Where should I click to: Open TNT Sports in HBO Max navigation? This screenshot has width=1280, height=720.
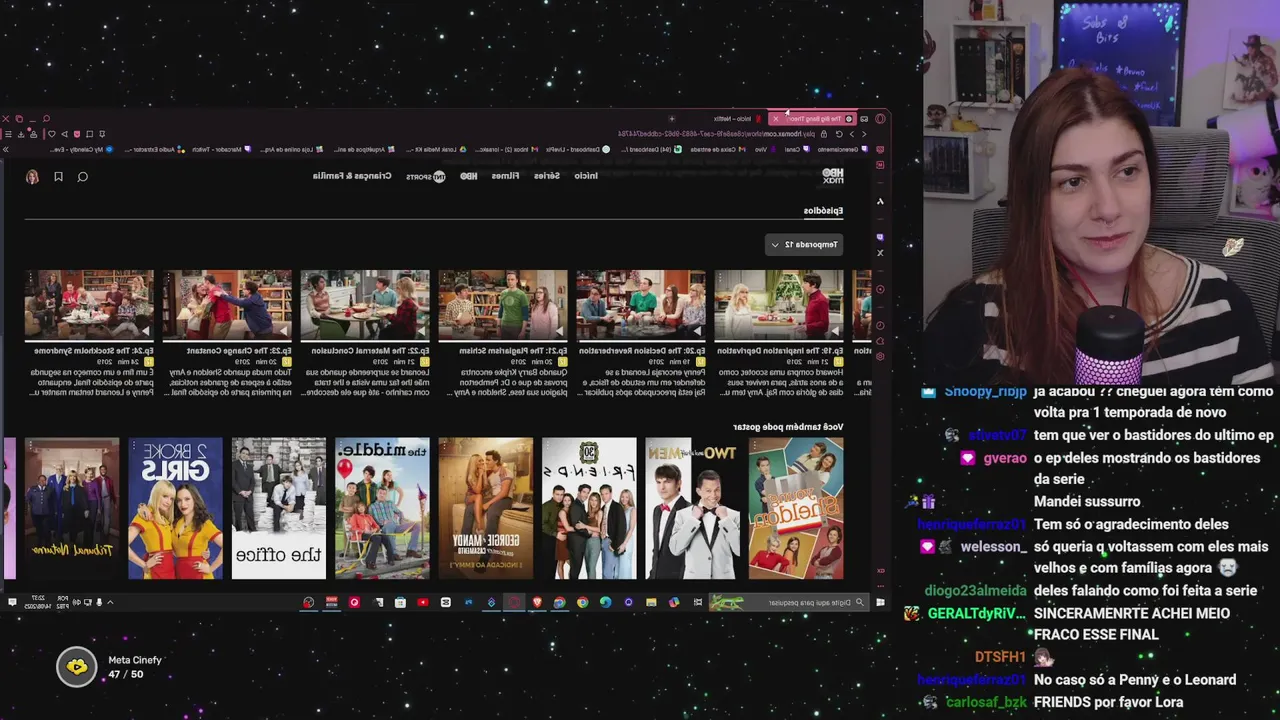coord(426,176)
